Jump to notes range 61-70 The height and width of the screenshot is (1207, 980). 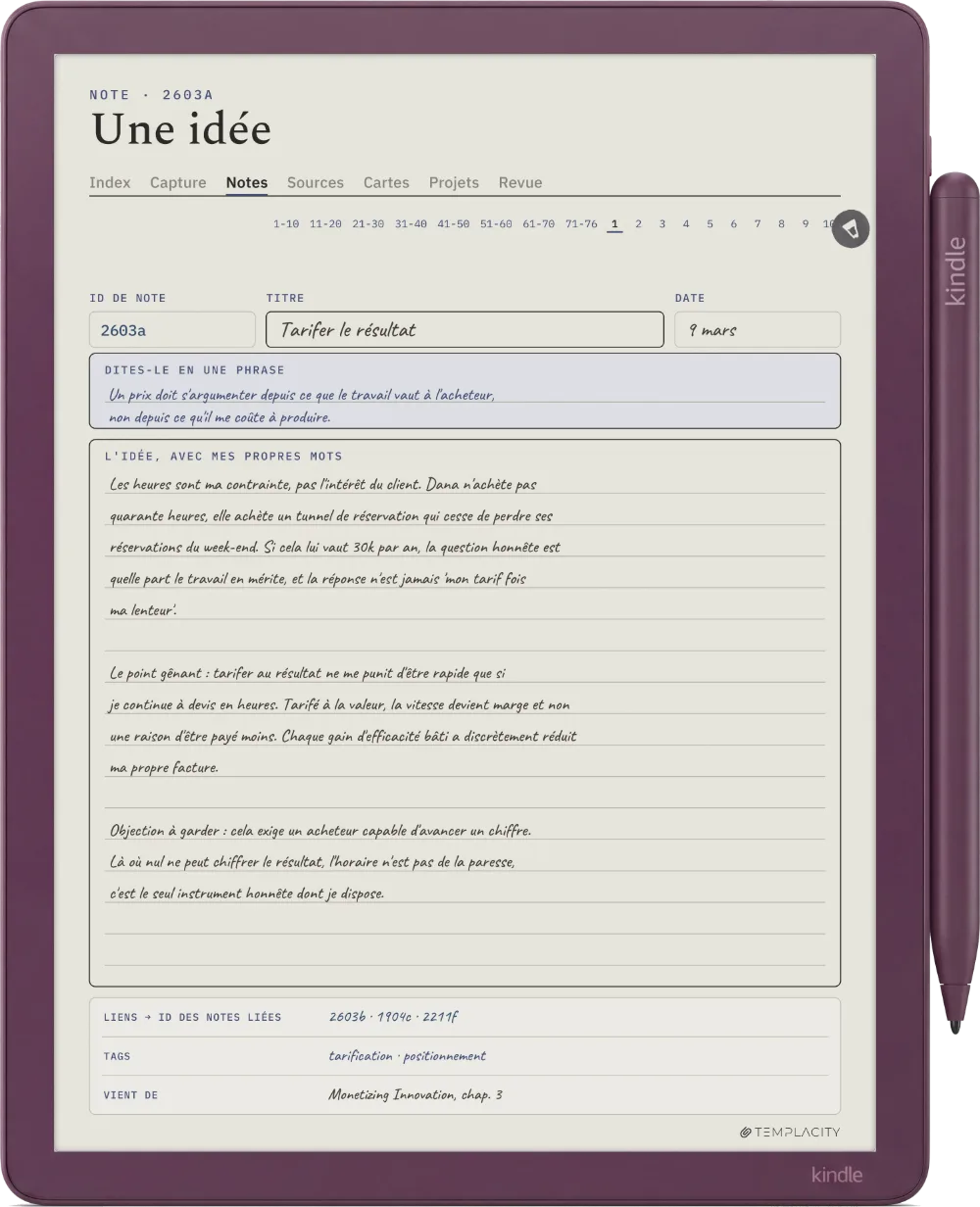(x=539, y=224)
